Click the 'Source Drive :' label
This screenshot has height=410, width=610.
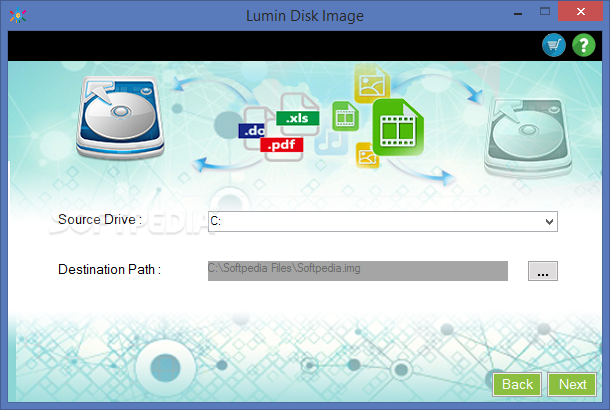pos(100,219)
